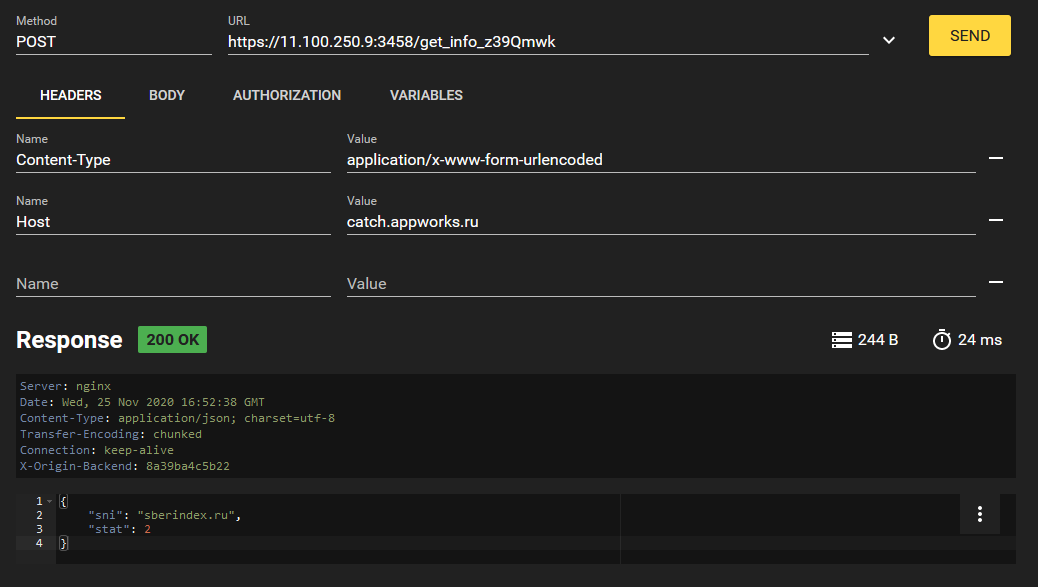Open the Method POST selector

coord(113,42)
